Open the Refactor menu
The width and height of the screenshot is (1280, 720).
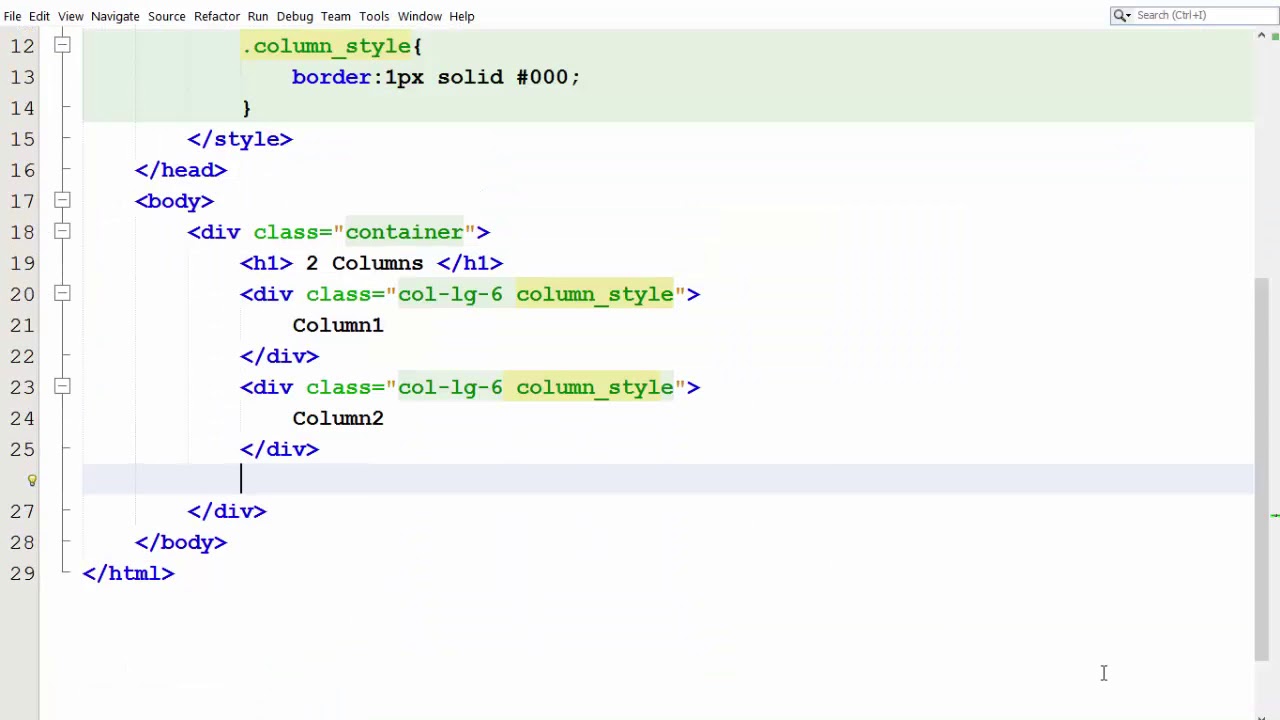point(217,16)
